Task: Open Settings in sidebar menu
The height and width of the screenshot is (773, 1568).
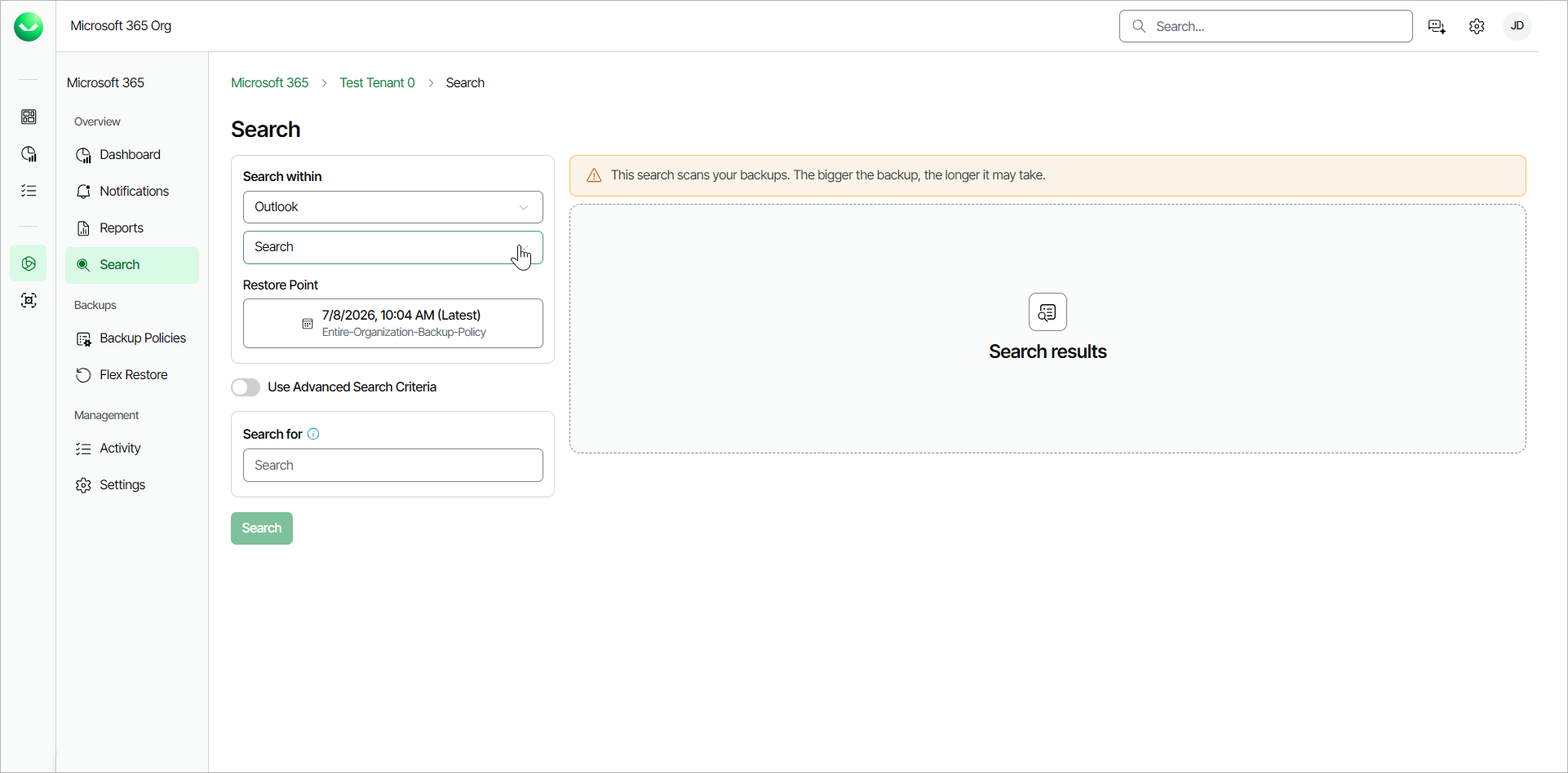Action: coord(132,485)
